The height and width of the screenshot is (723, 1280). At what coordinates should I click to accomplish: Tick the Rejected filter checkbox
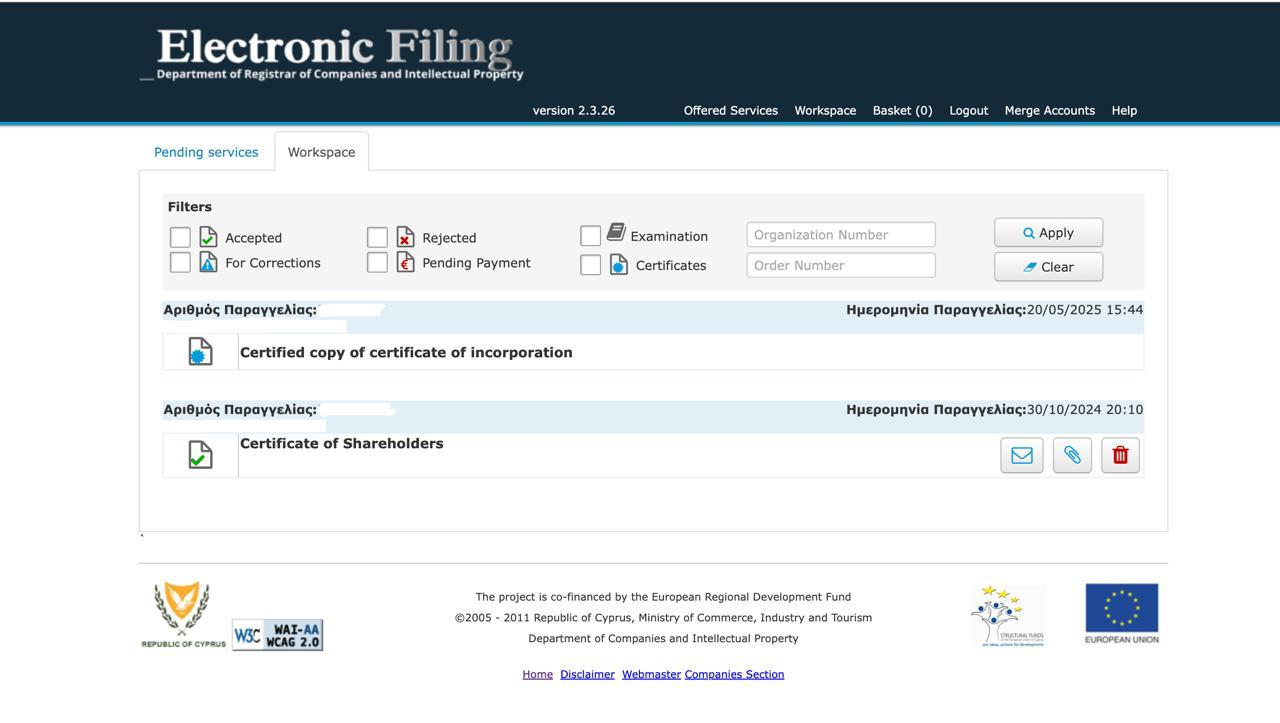pos(377,237)
